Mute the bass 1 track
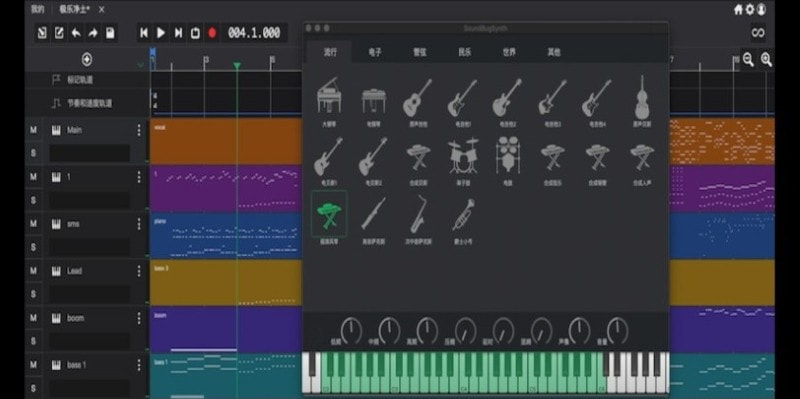The width and height of the screenshot is (800, 399). tap(33, 365)
